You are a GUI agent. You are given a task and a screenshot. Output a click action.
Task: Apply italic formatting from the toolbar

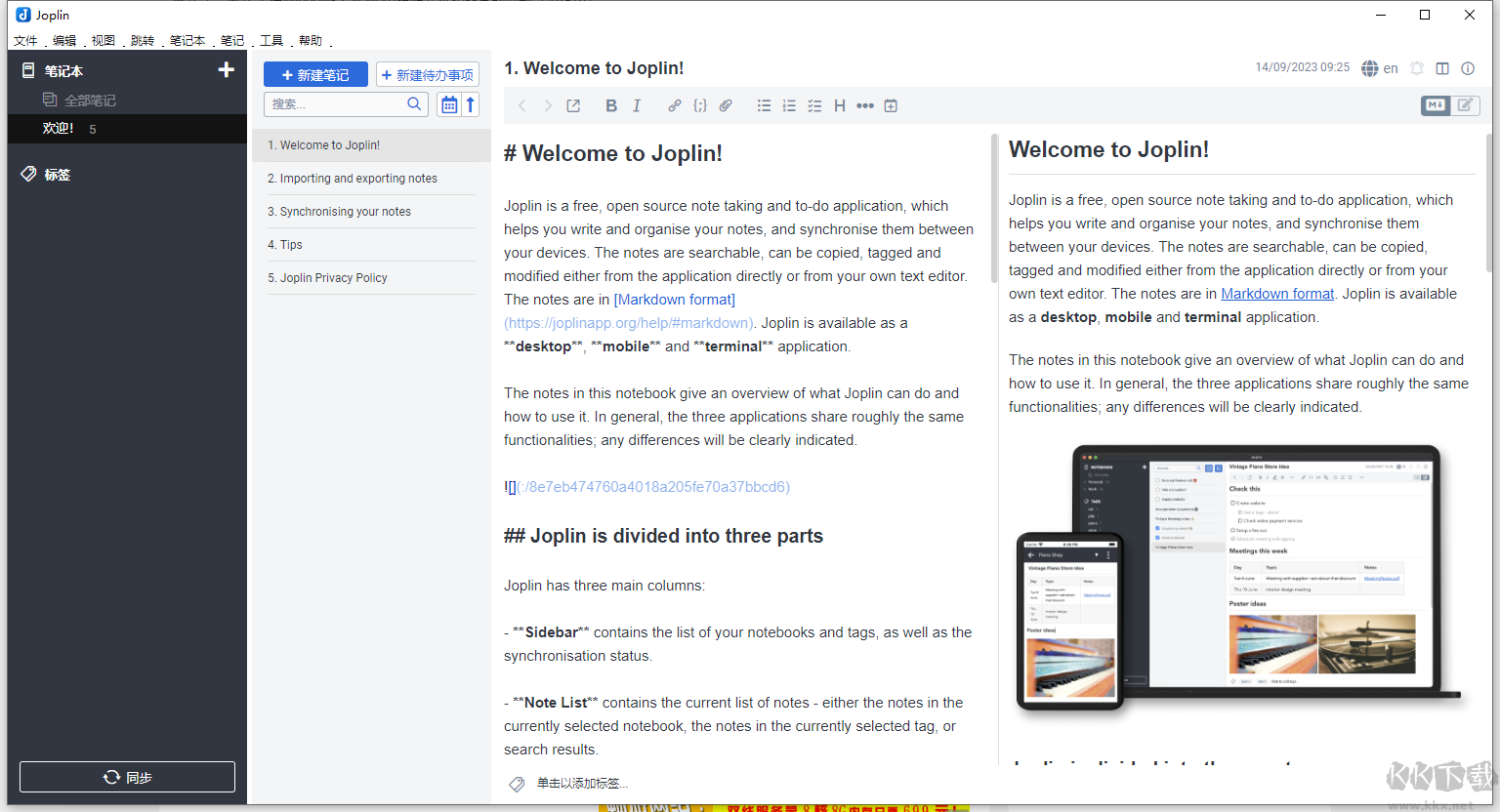(x=637, y=105)
